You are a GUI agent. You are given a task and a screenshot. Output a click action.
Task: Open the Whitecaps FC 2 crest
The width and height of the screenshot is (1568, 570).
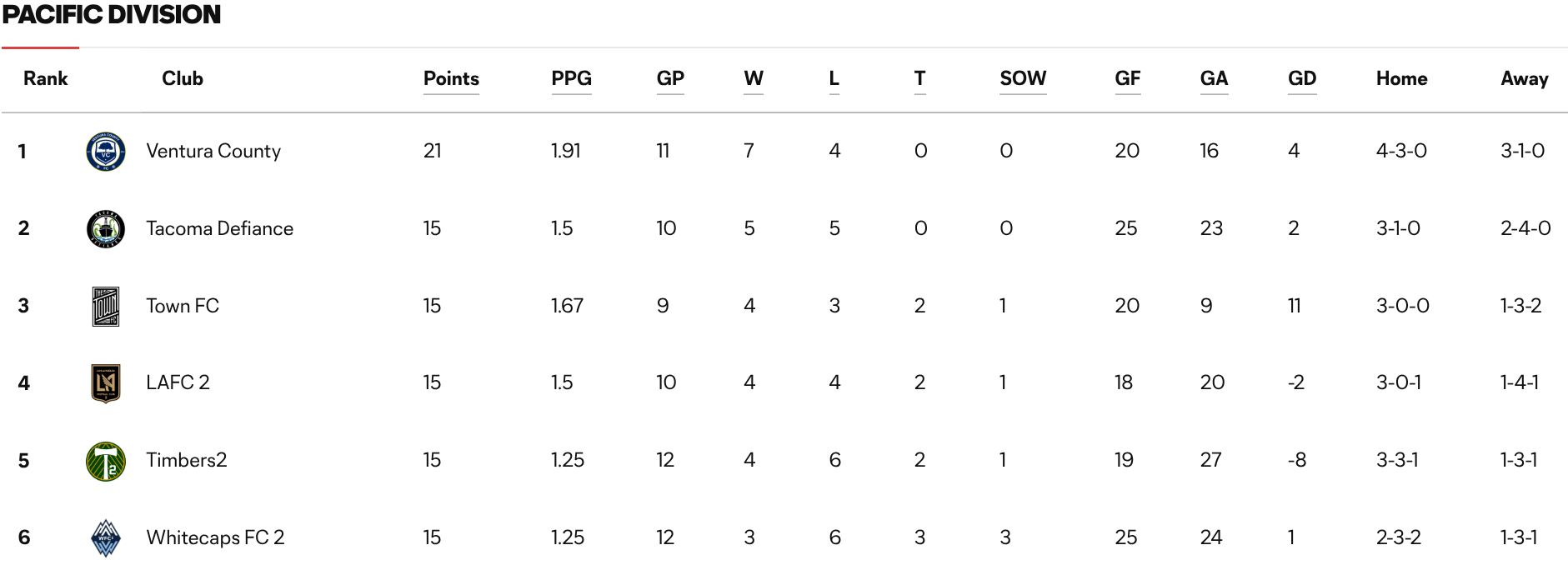click(x=106, y=537)
